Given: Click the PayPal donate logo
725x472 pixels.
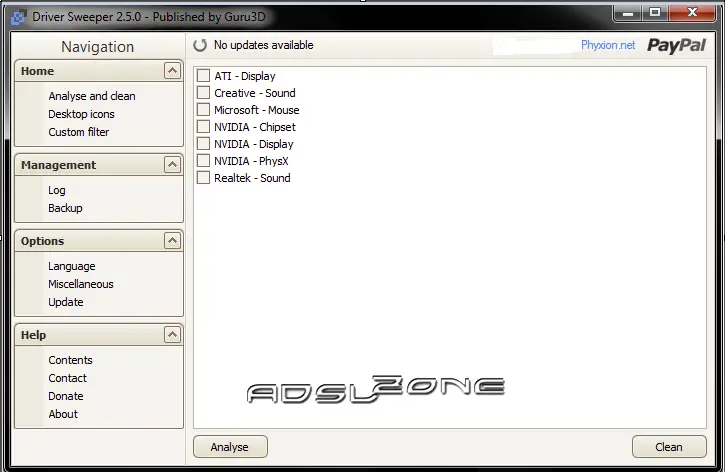Looking at the screenshot, I should [676, 45].
